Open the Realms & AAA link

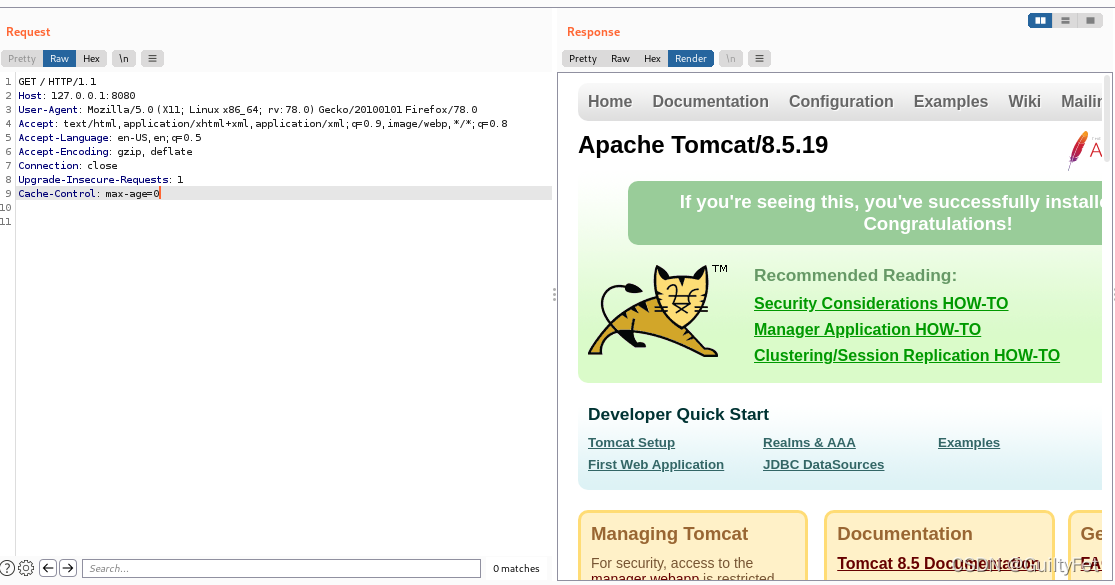(809, 443)
